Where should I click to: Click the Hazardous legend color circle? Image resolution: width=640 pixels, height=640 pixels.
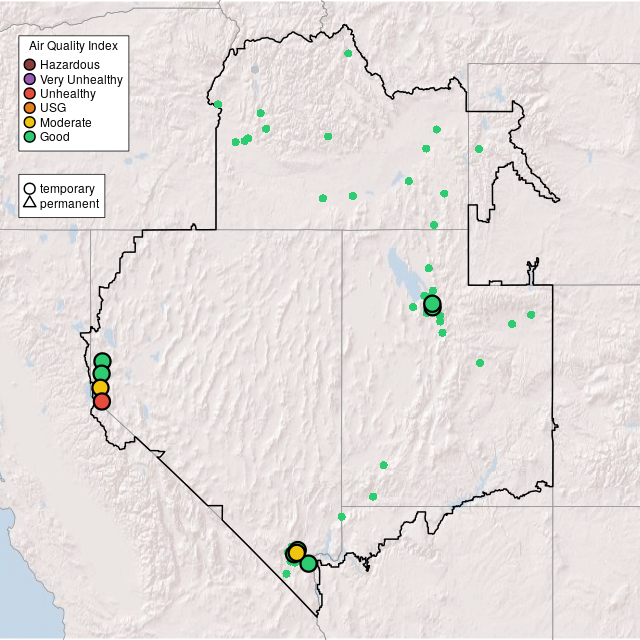30,65
